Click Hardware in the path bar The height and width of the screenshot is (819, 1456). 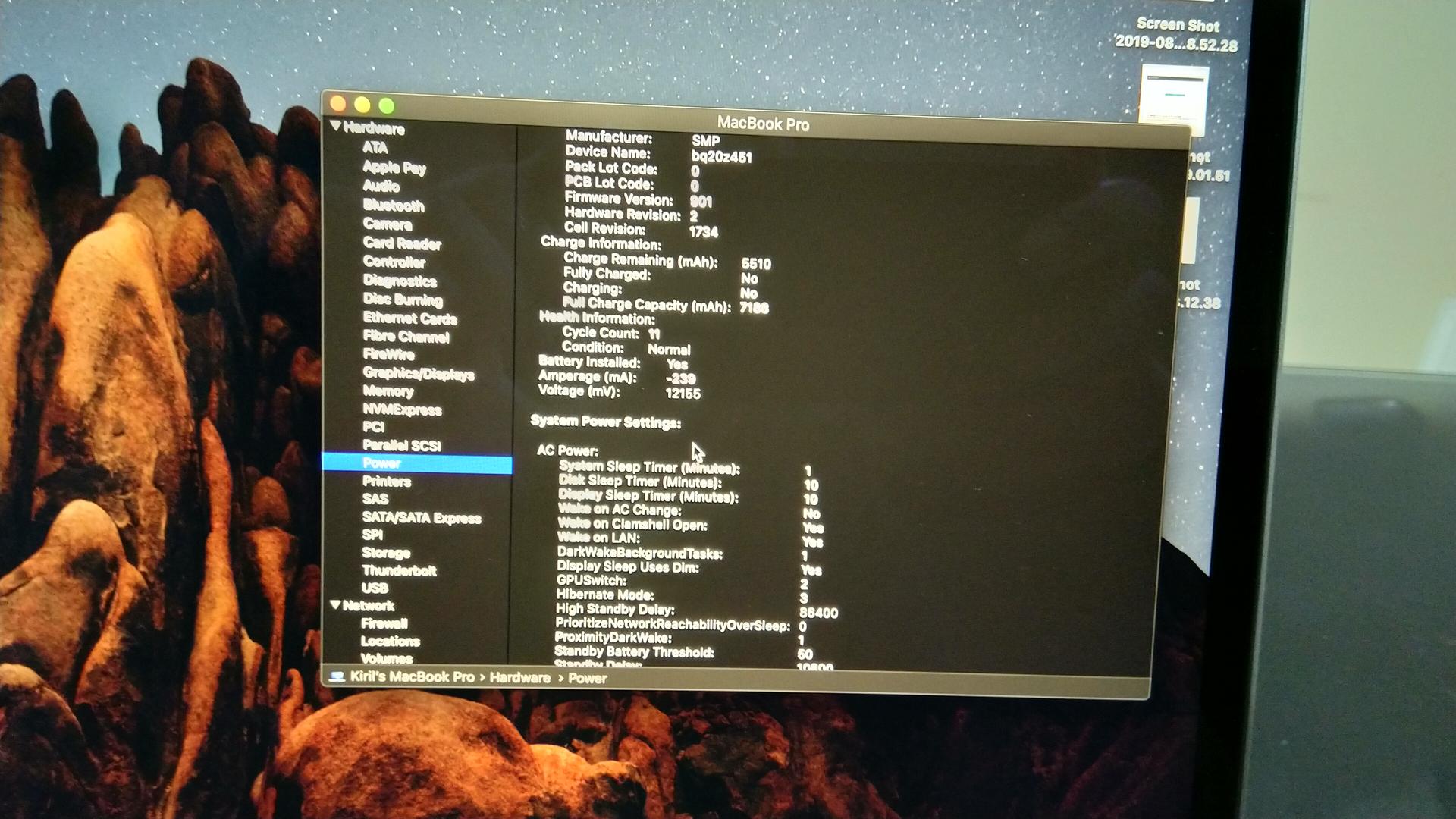[519, 677]
